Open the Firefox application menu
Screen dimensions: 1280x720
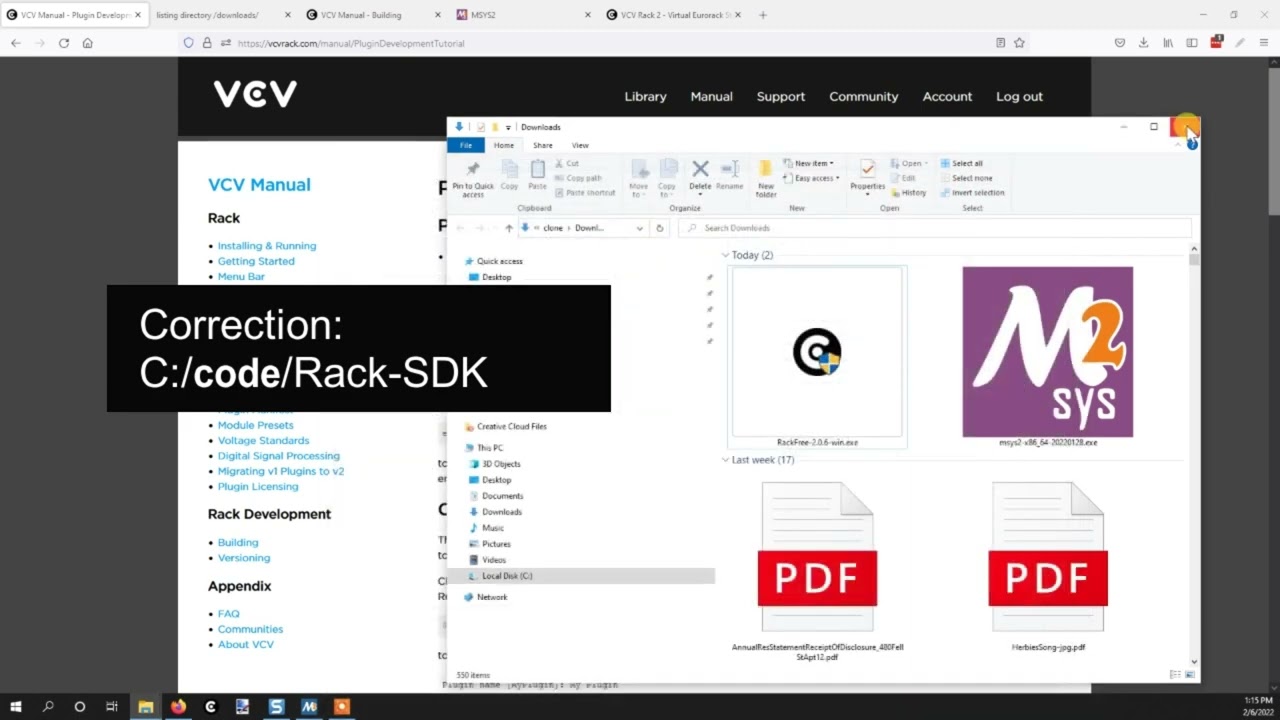click(1264, 43)
